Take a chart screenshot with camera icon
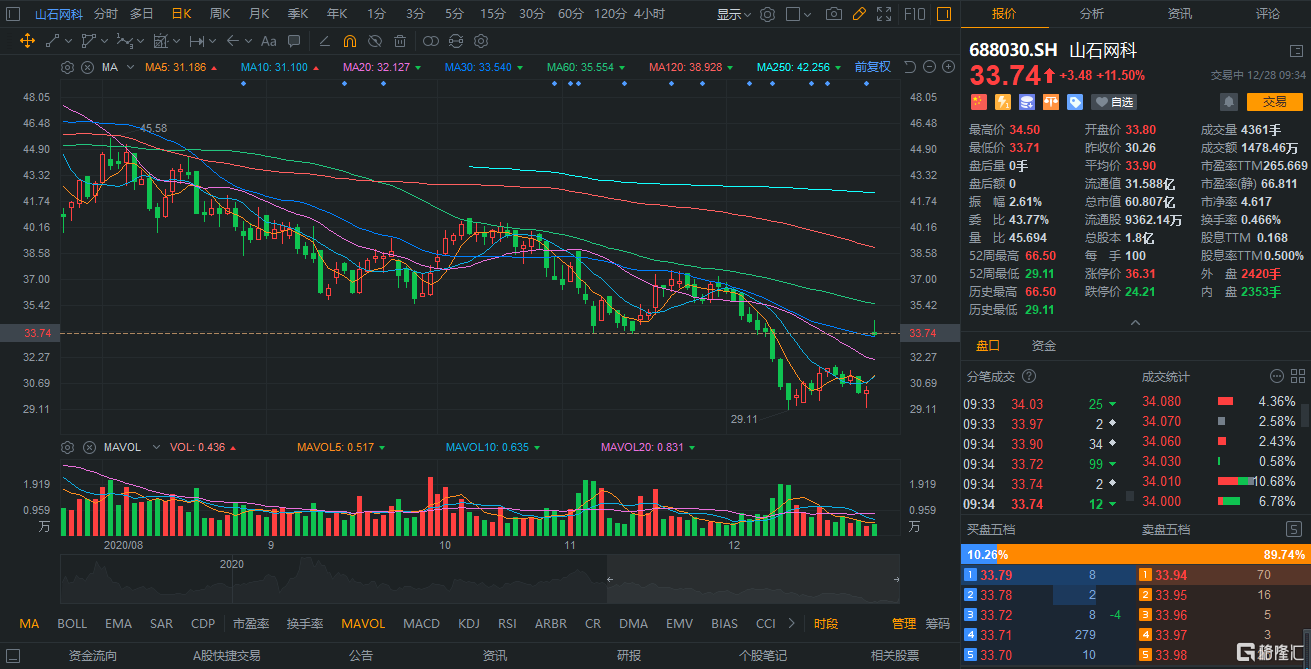 [x=834, y=14]
